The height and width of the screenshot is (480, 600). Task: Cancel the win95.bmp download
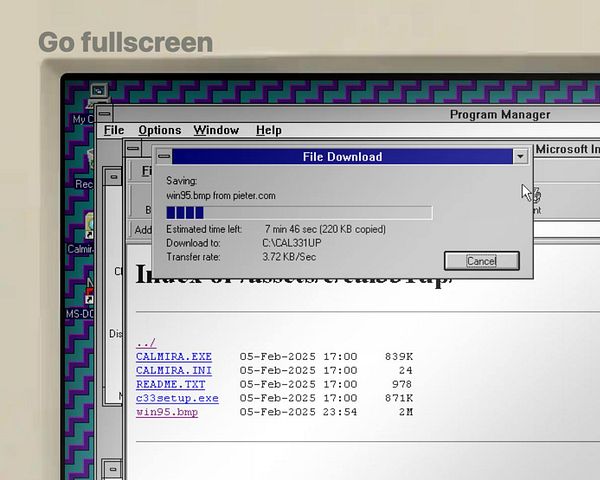point(481,261)
